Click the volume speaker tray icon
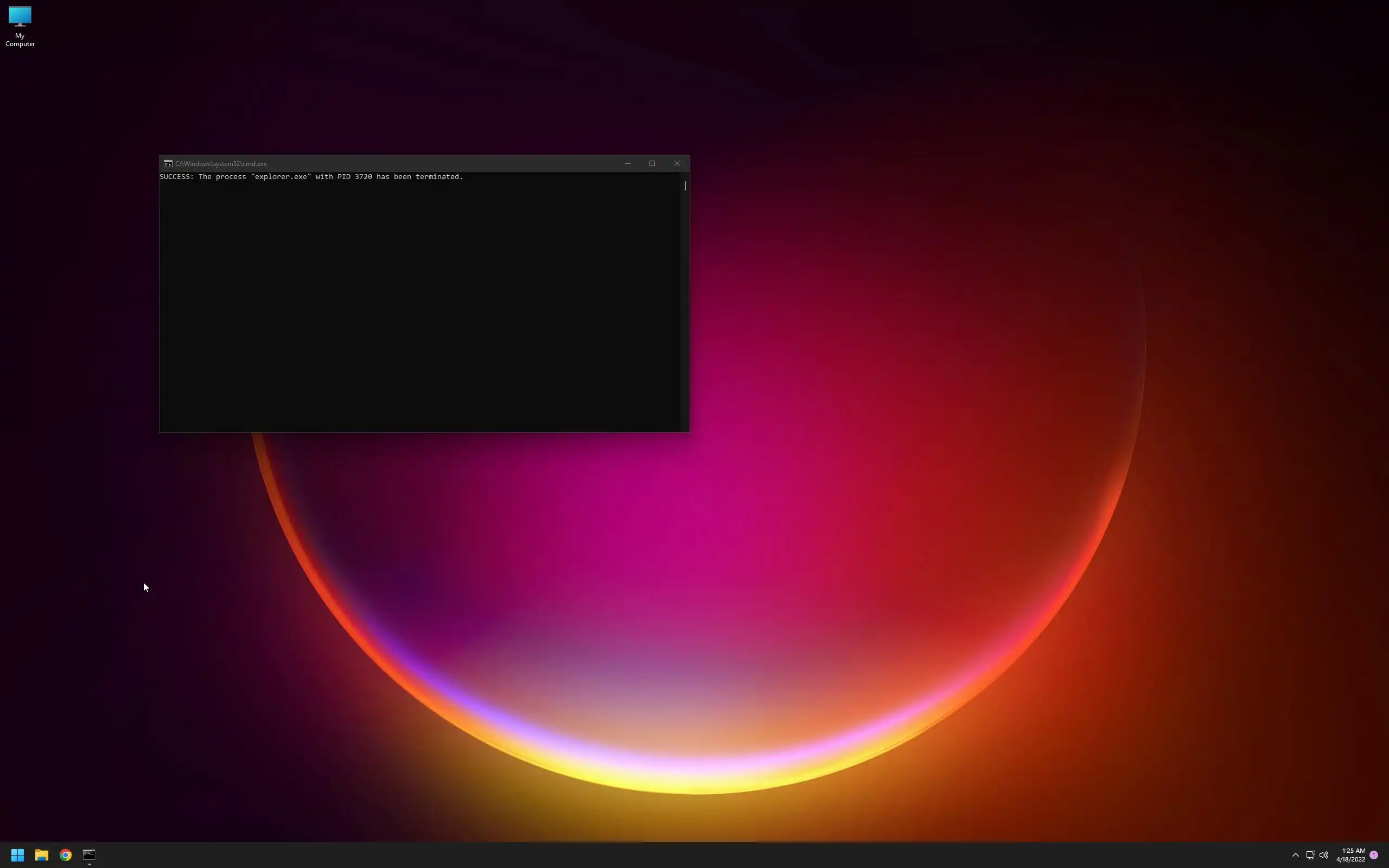The height and width of the screenshot is (868, 1389). click(1323, 855)
